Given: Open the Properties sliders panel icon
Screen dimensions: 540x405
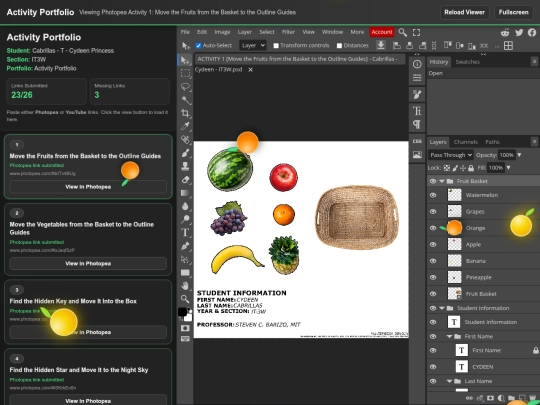Looking at the screenshot, I should point(417,78).
